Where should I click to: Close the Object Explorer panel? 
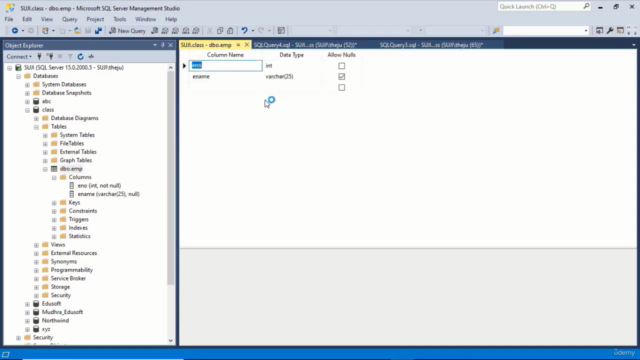coord(171,45)
